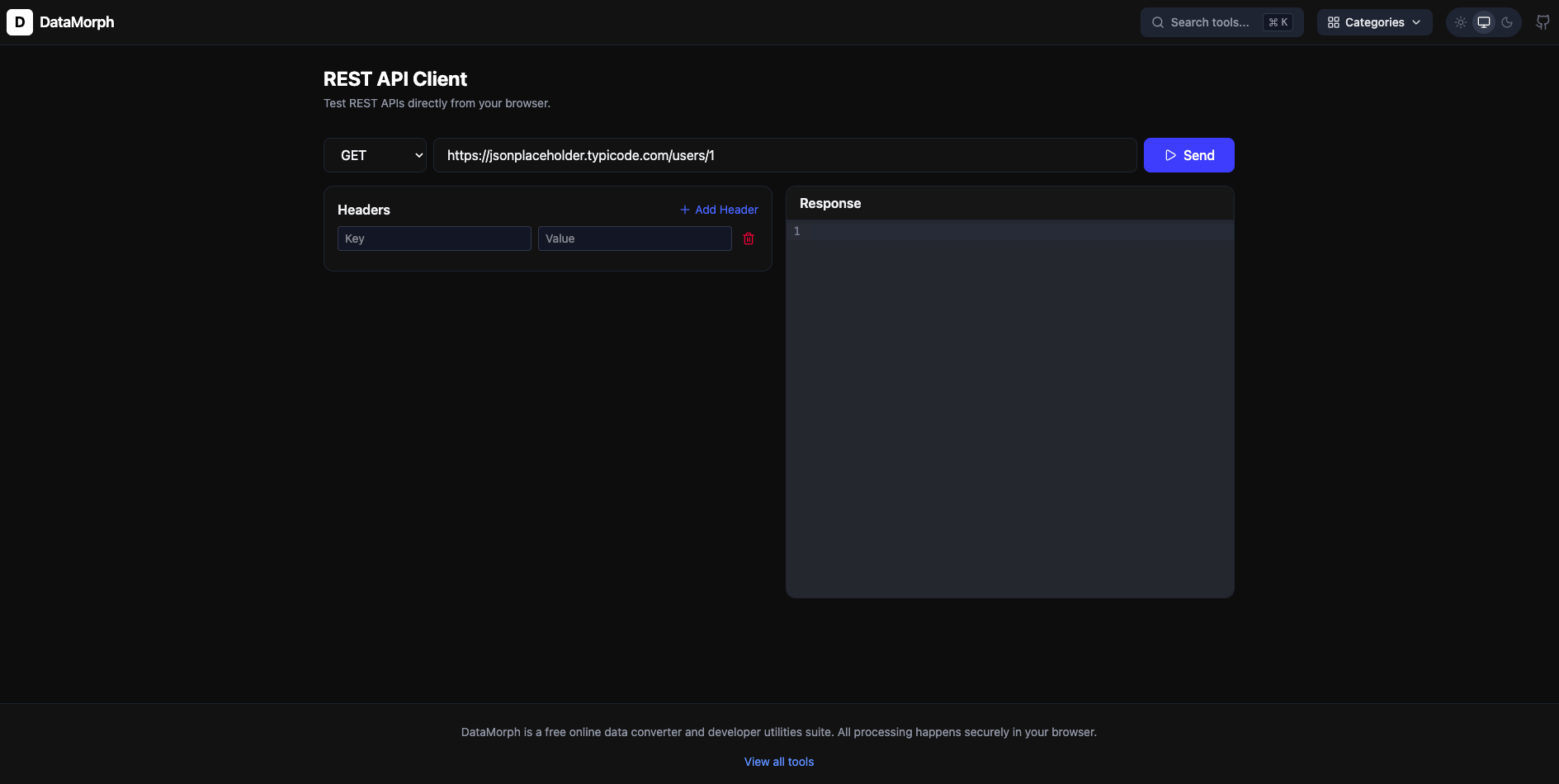Open the View all tools link
1559x784 pixels.
click(779, 762)
